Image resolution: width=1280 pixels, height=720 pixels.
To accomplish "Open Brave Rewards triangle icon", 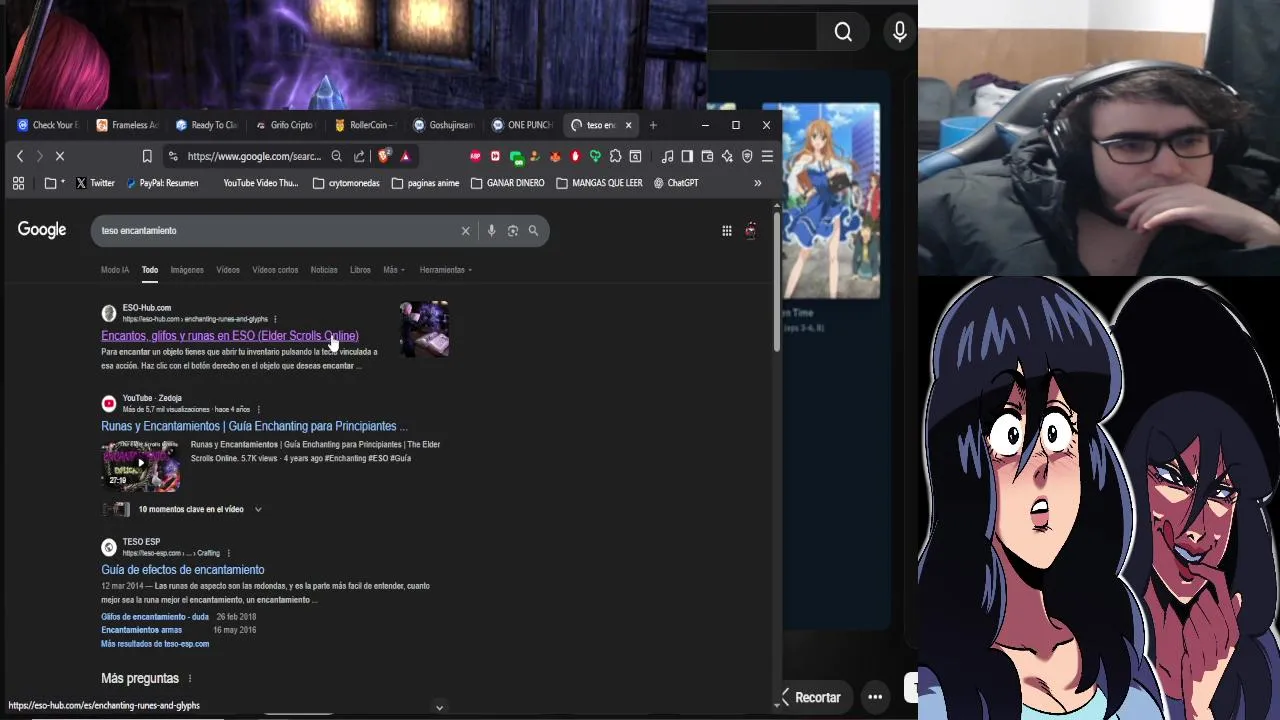I will (405, 156).
